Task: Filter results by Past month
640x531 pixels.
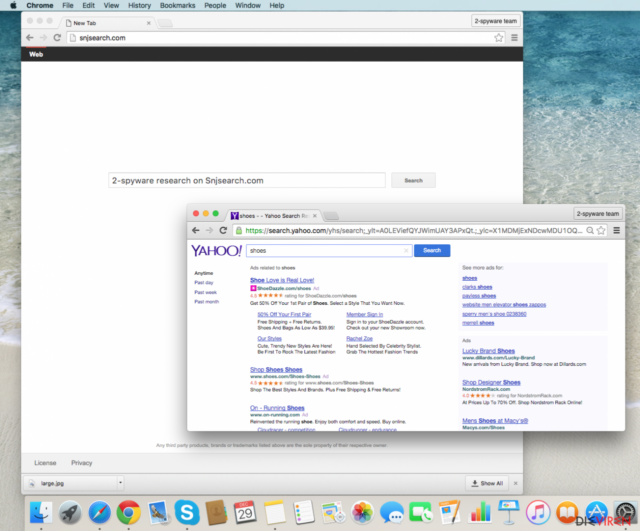Action: pos(207,302)
